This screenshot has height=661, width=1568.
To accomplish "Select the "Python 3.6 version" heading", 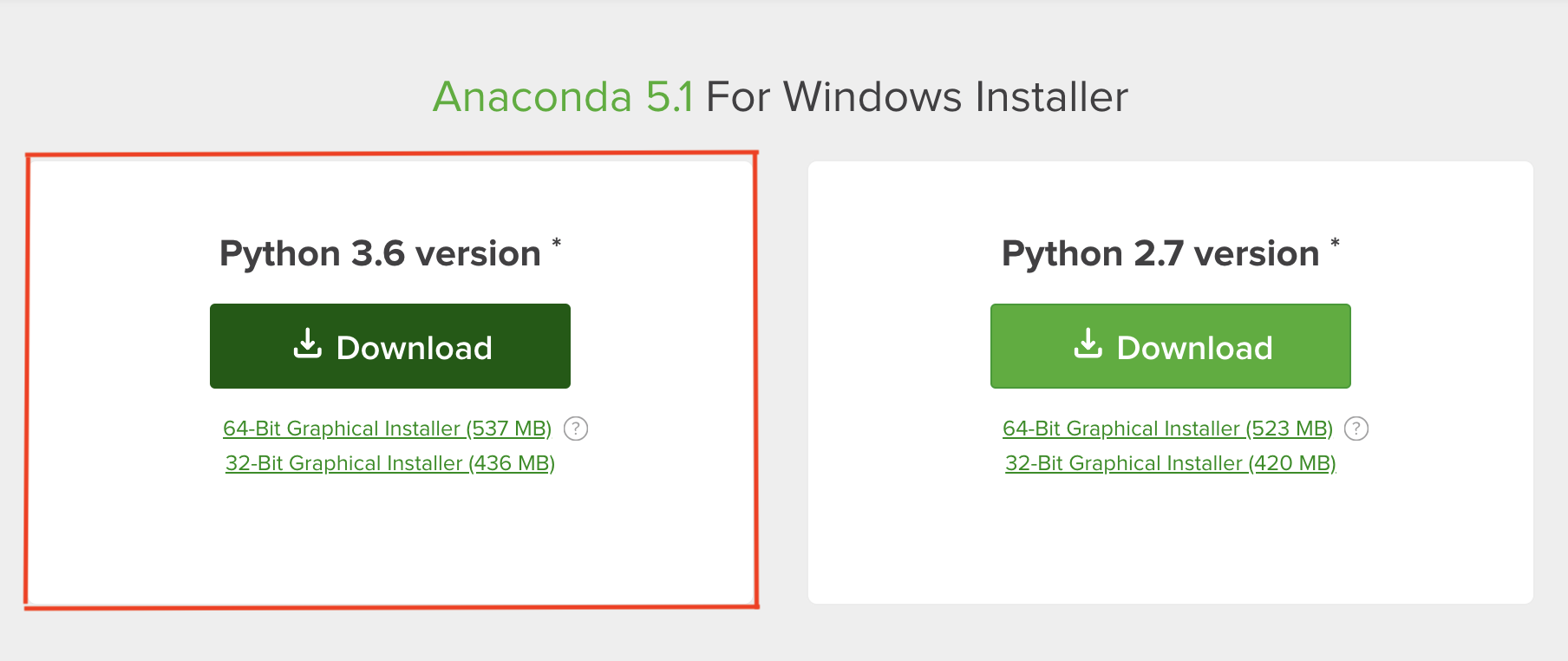I will tap(380, 253).
